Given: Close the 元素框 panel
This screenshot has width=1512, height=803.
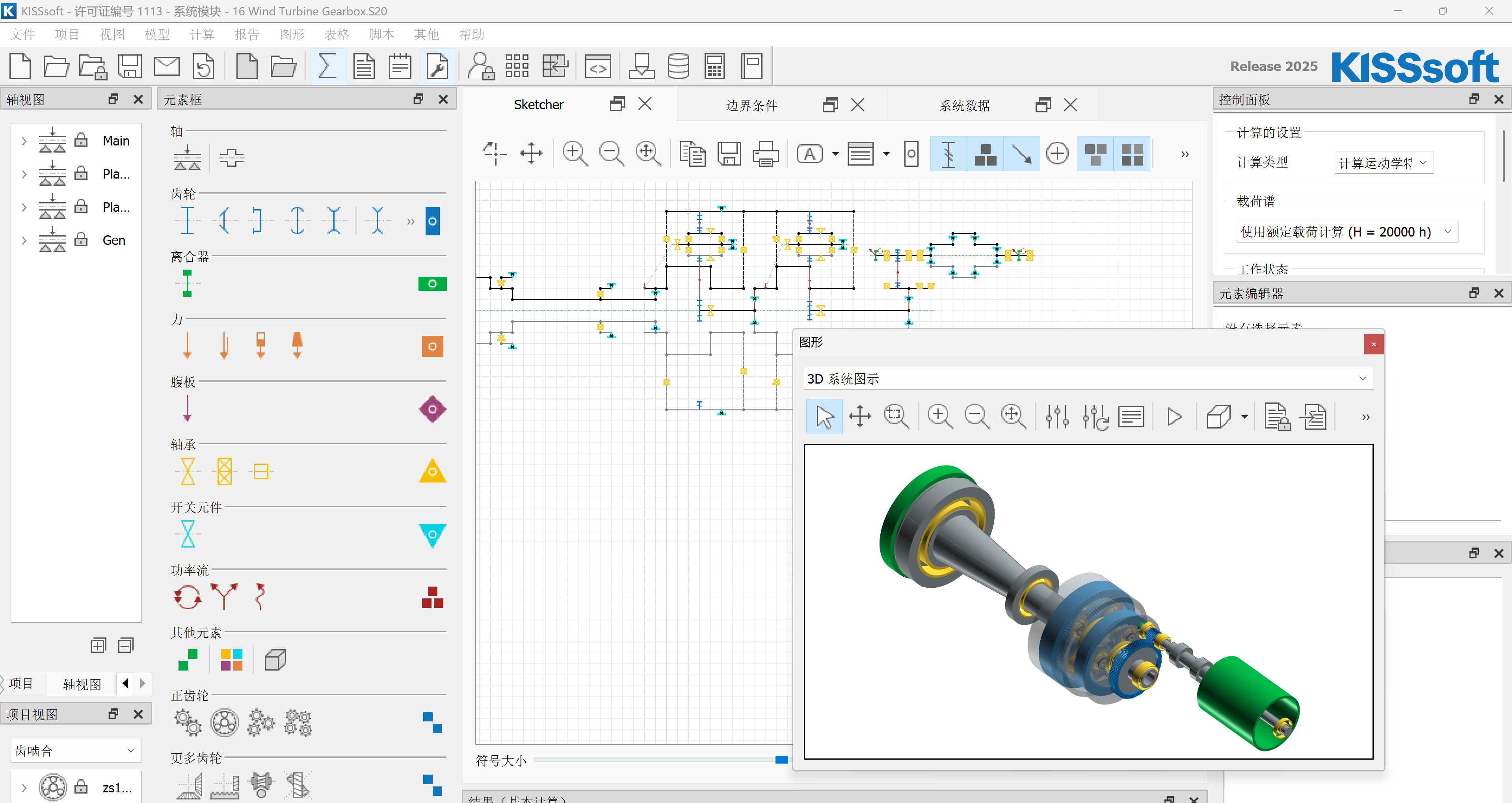Looking at the screenshot, I should [x=443, y=99].
